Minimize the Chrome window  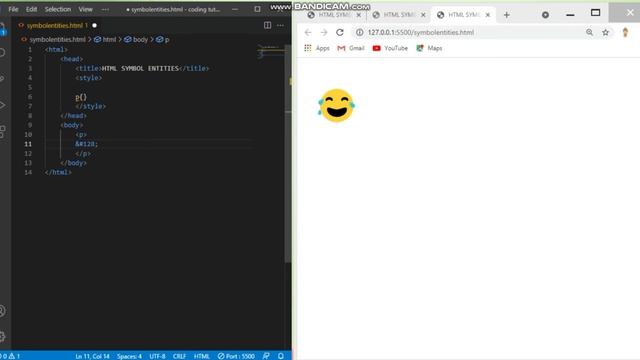click(x=570, y=15)
